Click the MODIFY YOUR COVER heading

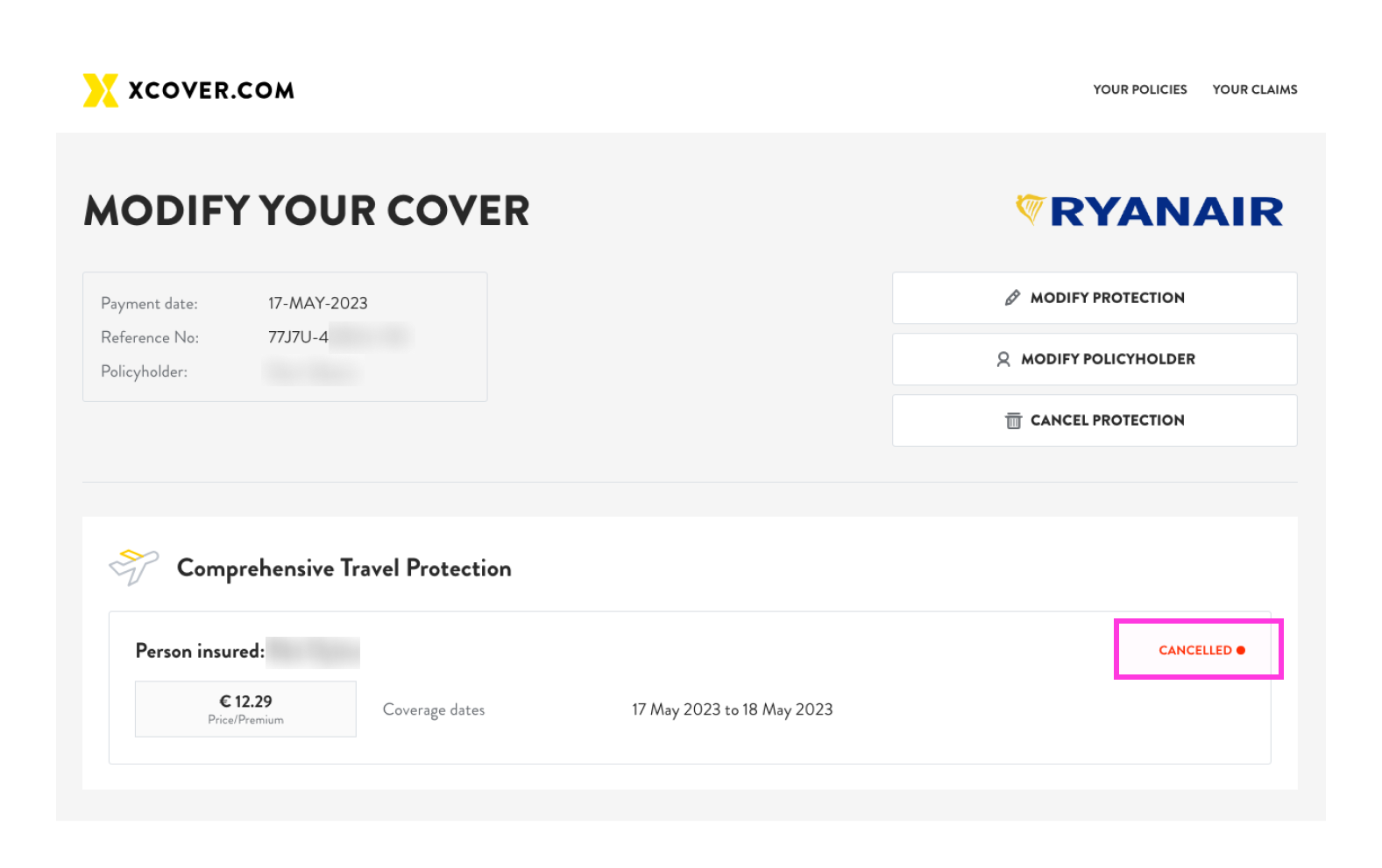[x=306, y=210]
